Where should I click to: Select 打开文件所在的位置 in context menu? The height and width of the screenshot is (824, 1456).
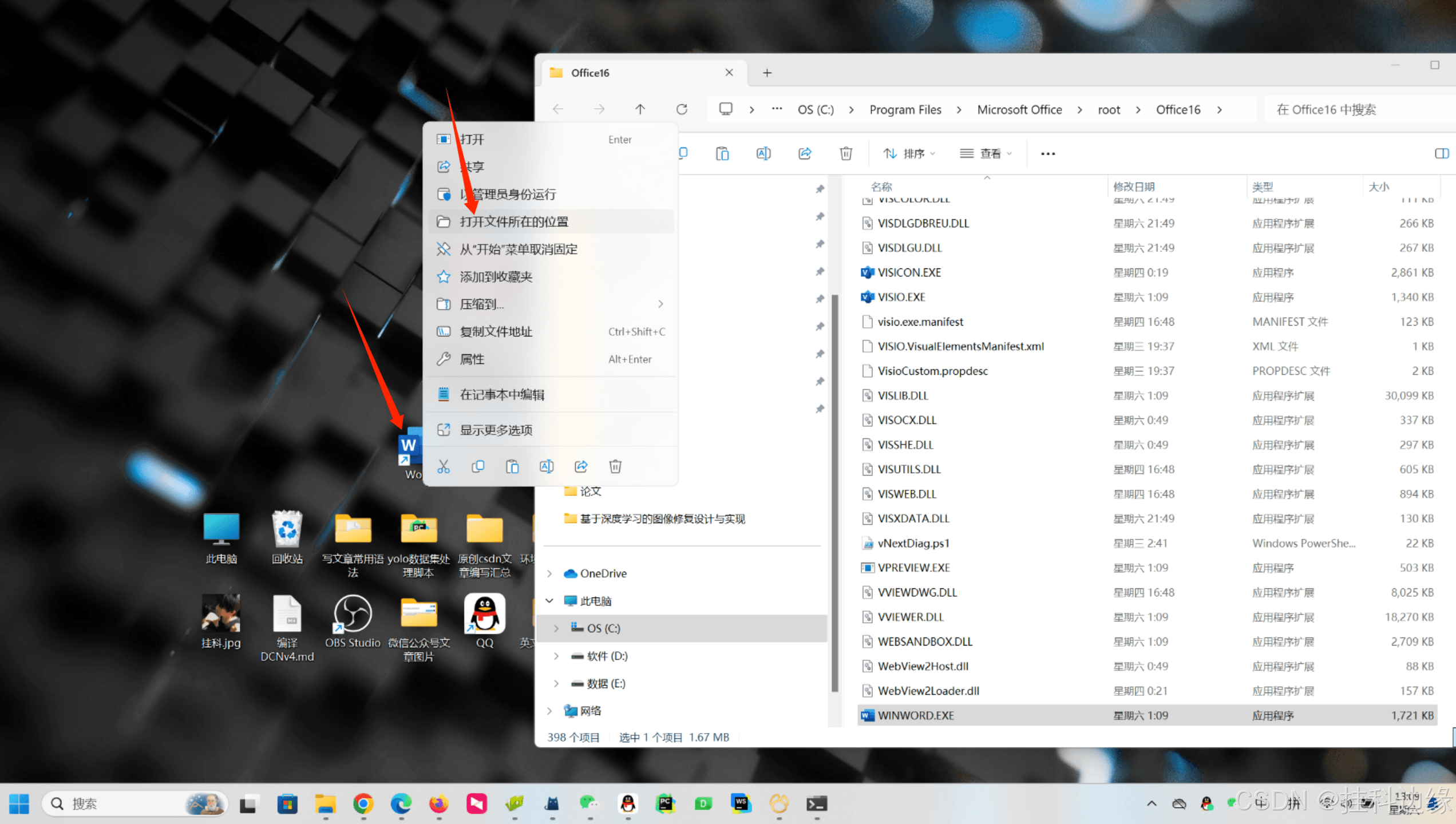tap(513, 222)
